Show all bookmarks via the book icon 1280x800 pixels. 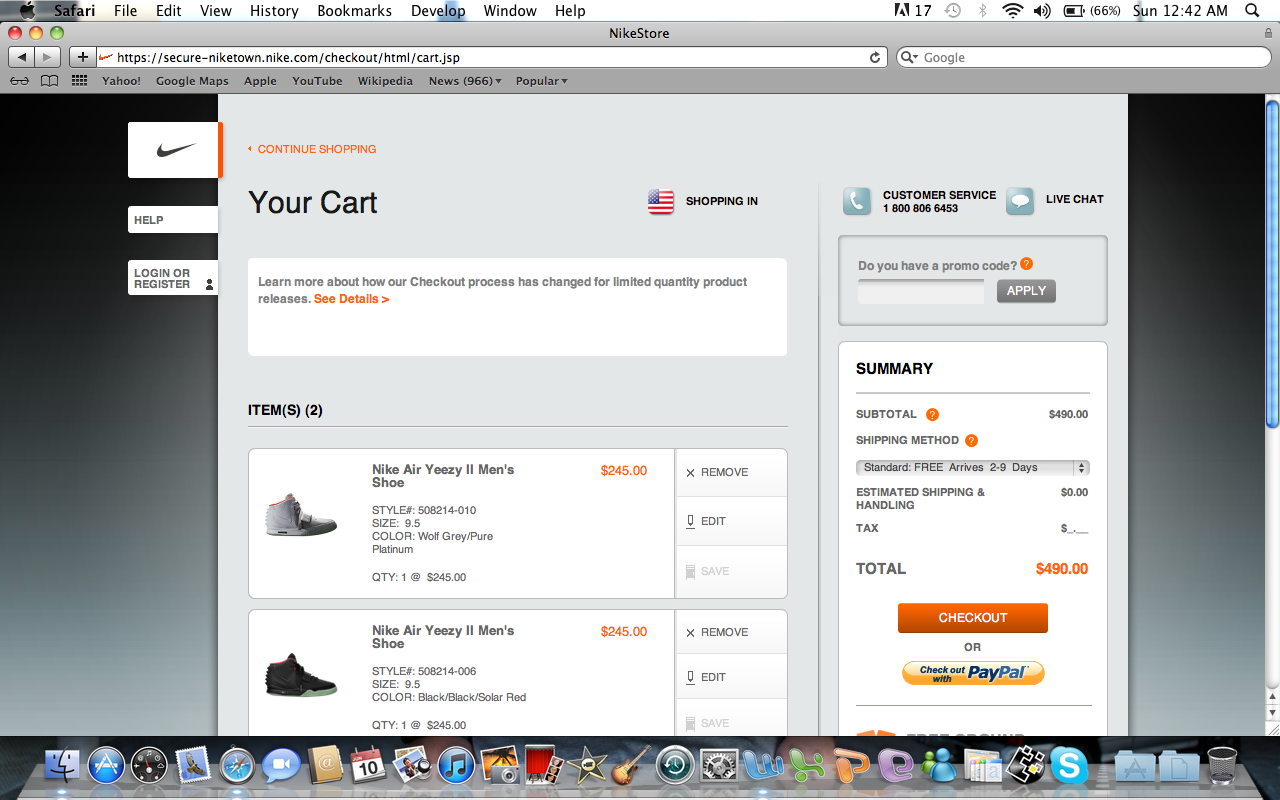tap(49, 81)
